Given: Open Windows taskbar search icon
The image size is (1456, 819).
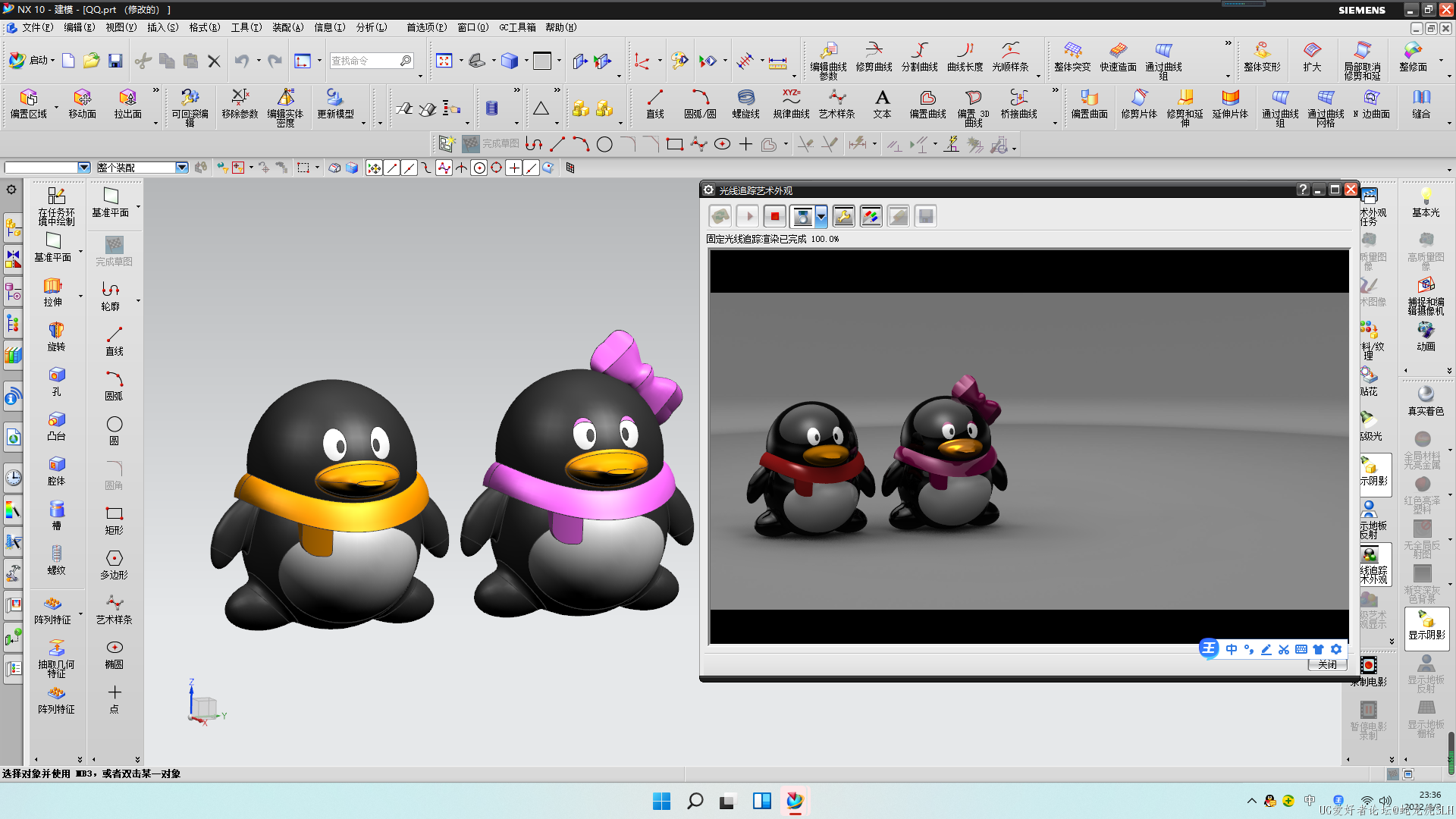Looking at the screenshot, I should click(695, 801).
